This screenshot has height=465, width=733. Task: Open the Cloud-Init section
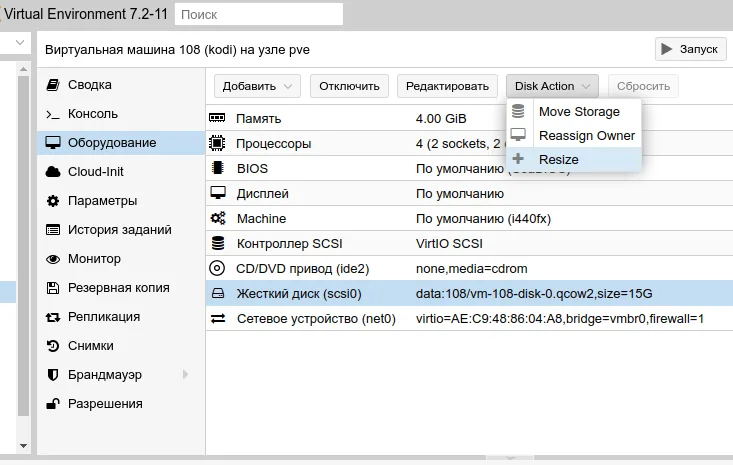point(121,172)
